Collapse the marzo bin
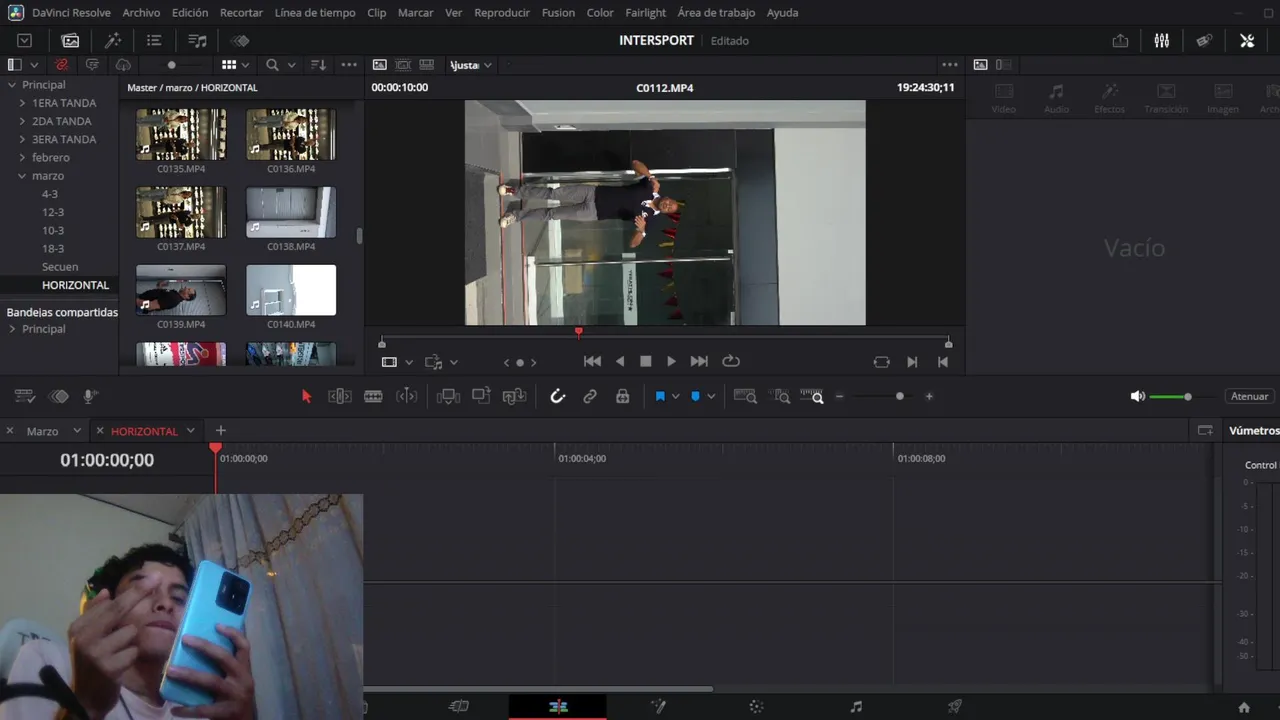This screenshot has height=720, width=1280. click(x=22, y=176)
